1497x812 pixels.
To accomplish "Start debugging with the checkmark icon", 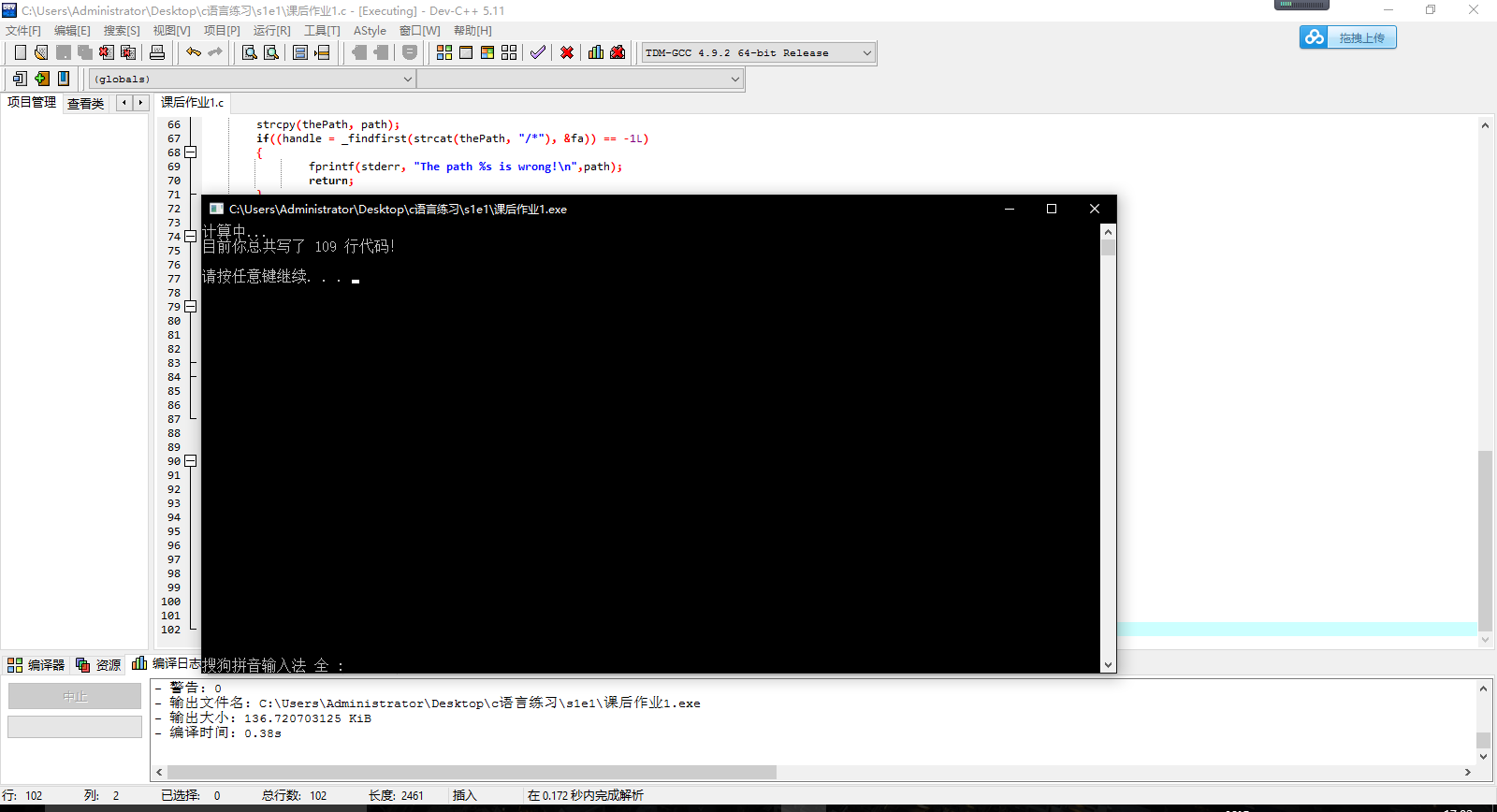I will pyautogui.click(x=538, y=52).
